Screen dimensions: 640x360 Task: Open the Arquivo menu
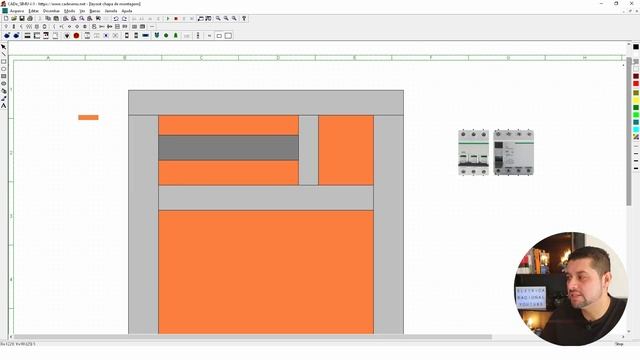17,11
